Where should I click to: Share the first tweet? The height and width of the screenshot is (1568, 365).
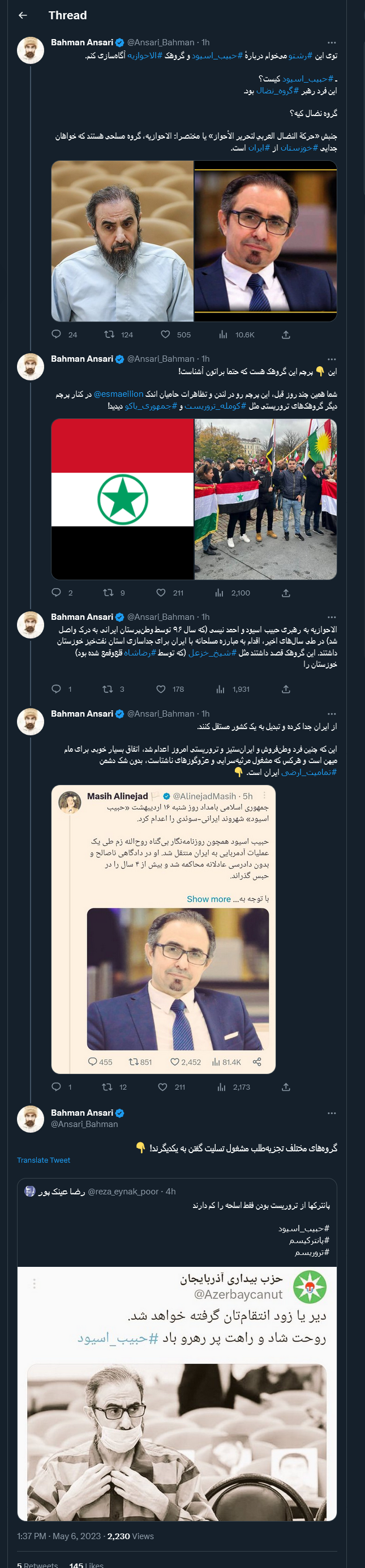click(x=286, y=334)
